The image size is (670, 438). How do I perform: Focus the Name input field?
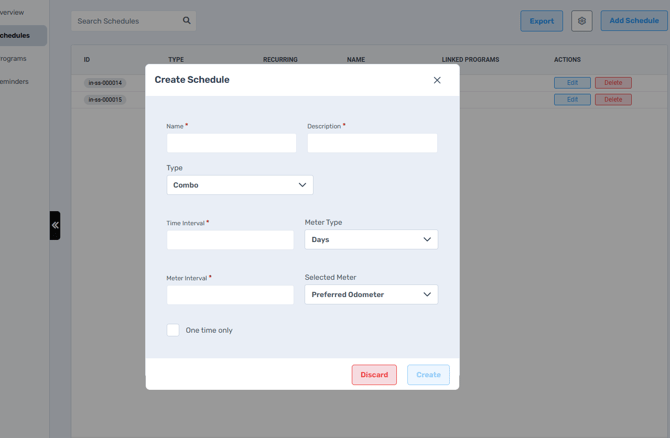pos(231,143)
